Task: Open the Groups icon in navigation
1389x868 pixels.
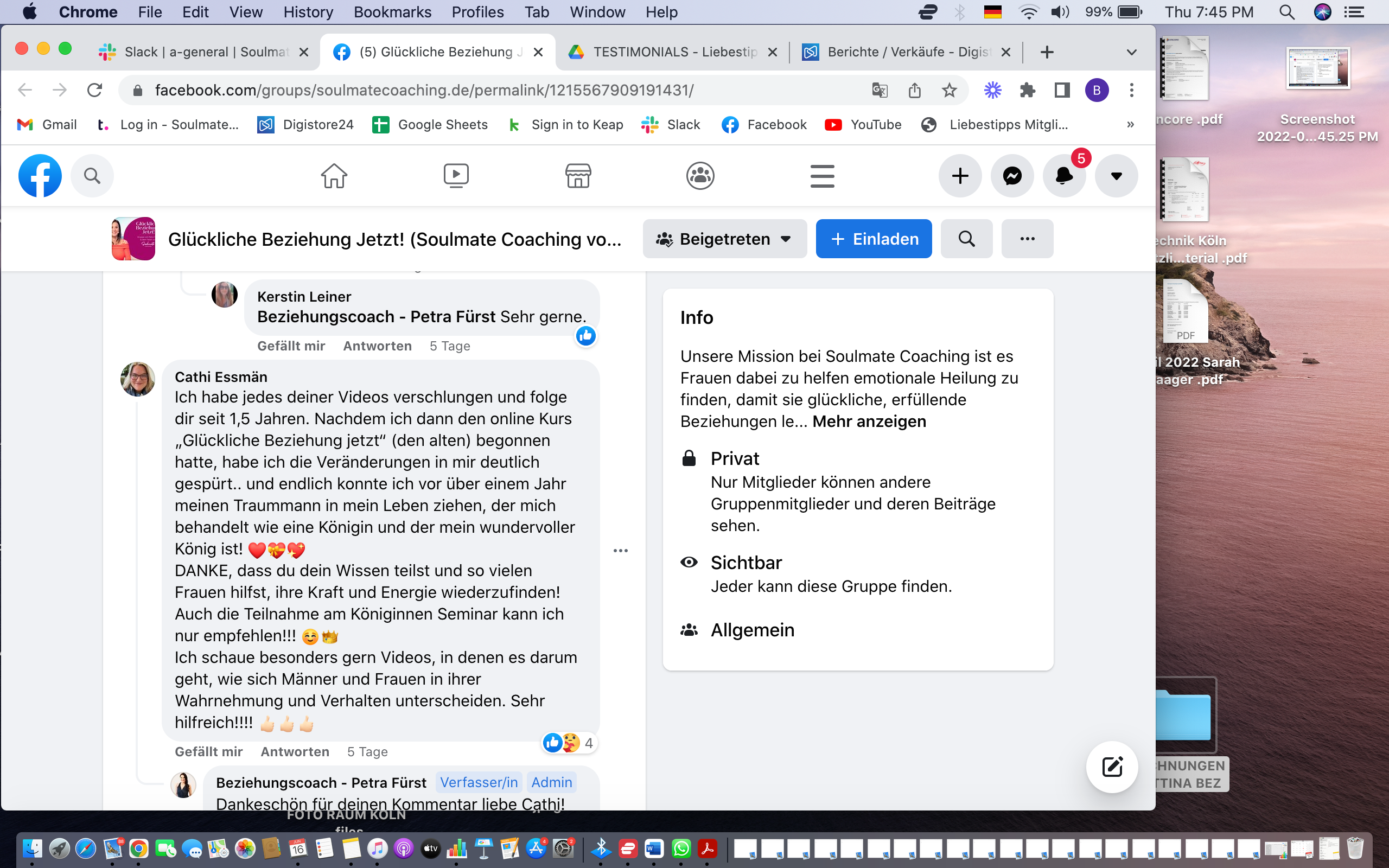Action: [x=700, y=176]
